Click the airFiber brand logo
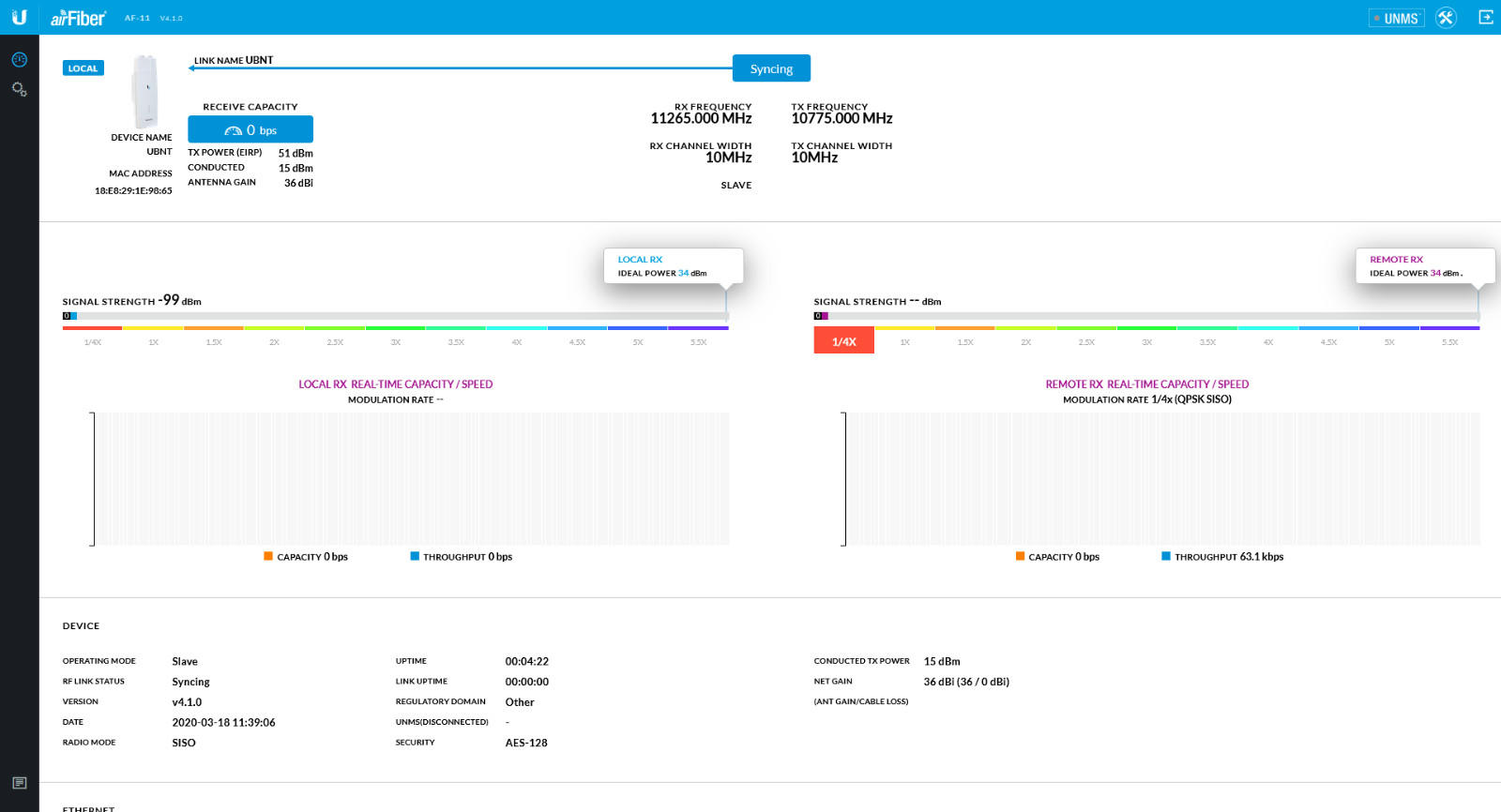This screenshot has width=1501, height=812. tap(78, 18)
